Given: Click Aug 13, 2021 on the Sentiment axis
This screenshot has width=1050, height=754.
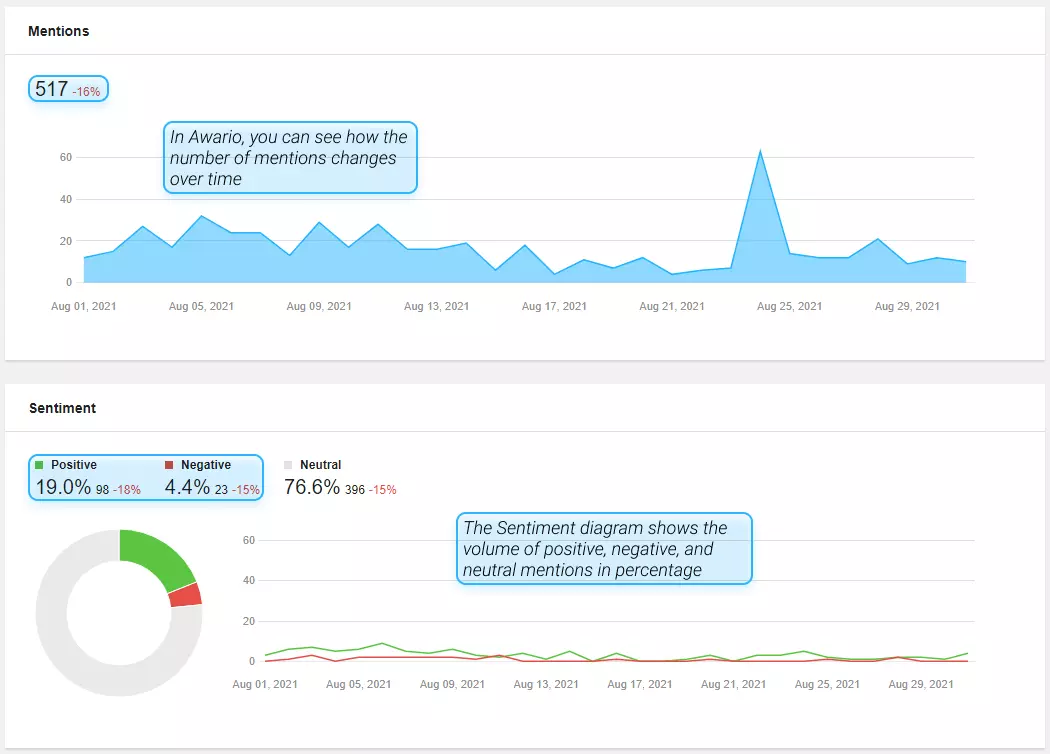Looking at the screenshot, I should [x=546, y=684].
